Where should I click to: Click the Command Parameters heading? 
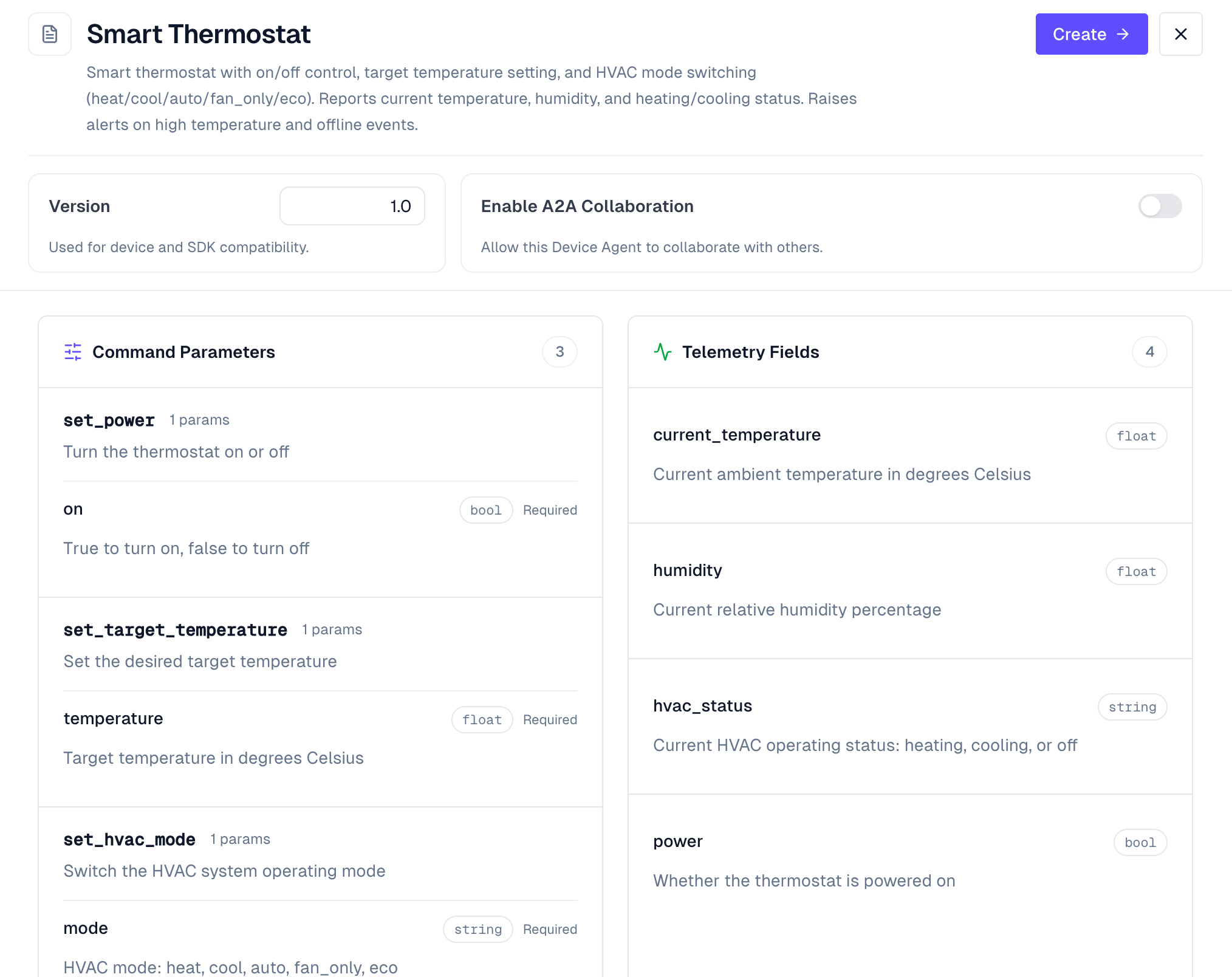[x=184, y=352]
